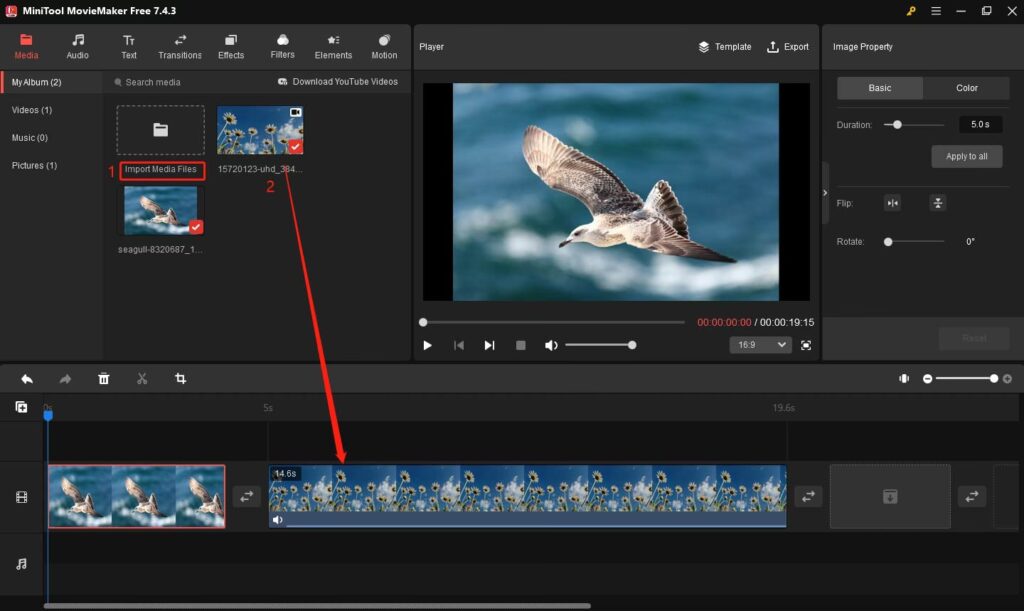Toggle checkmark on seagull picture thumbnail
Image resolution: width=1024 pixels, height=611 pixels.
coord(195,227)
